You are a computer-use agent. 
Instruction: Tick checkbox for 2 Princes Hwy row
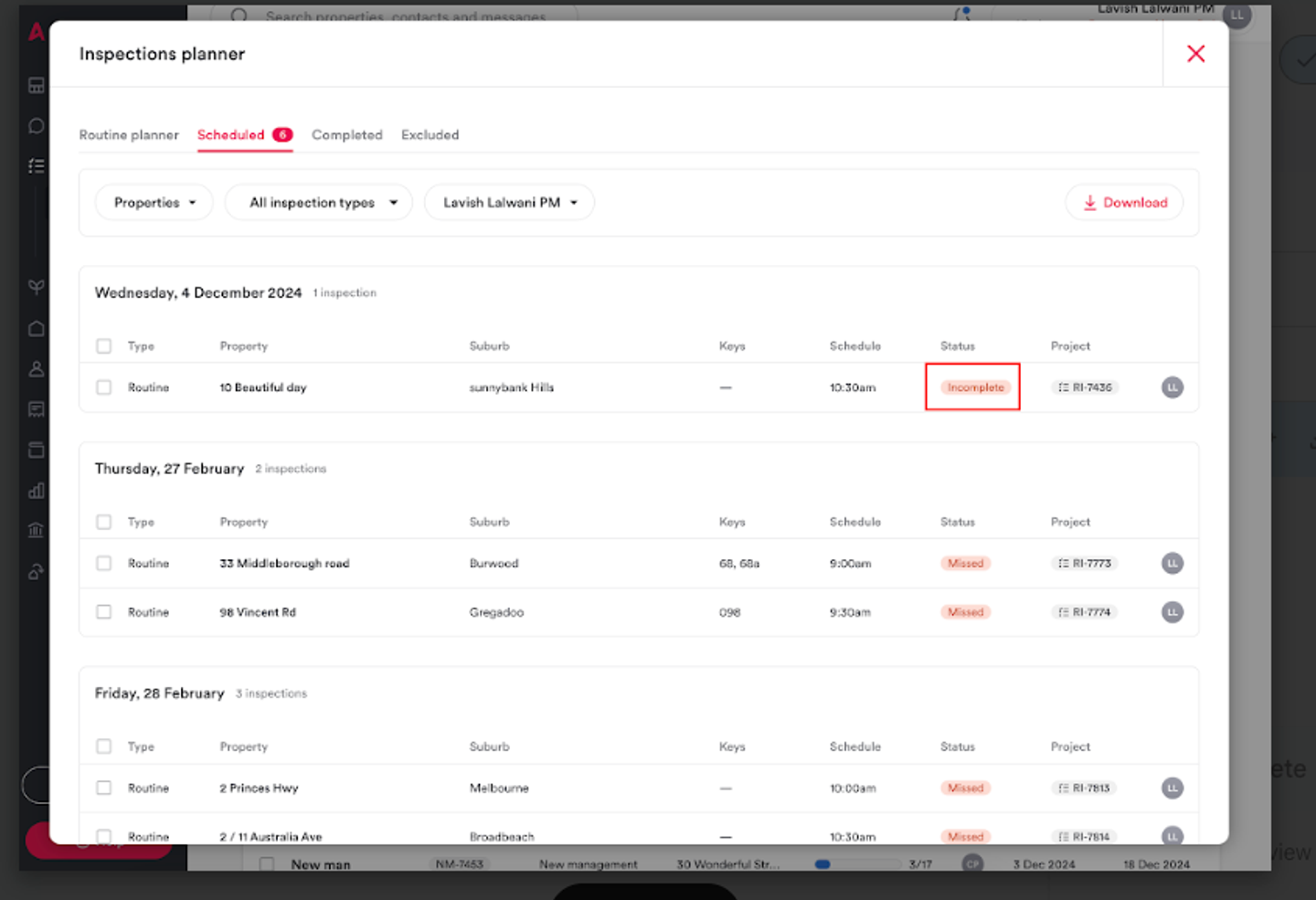pos(104,788)
